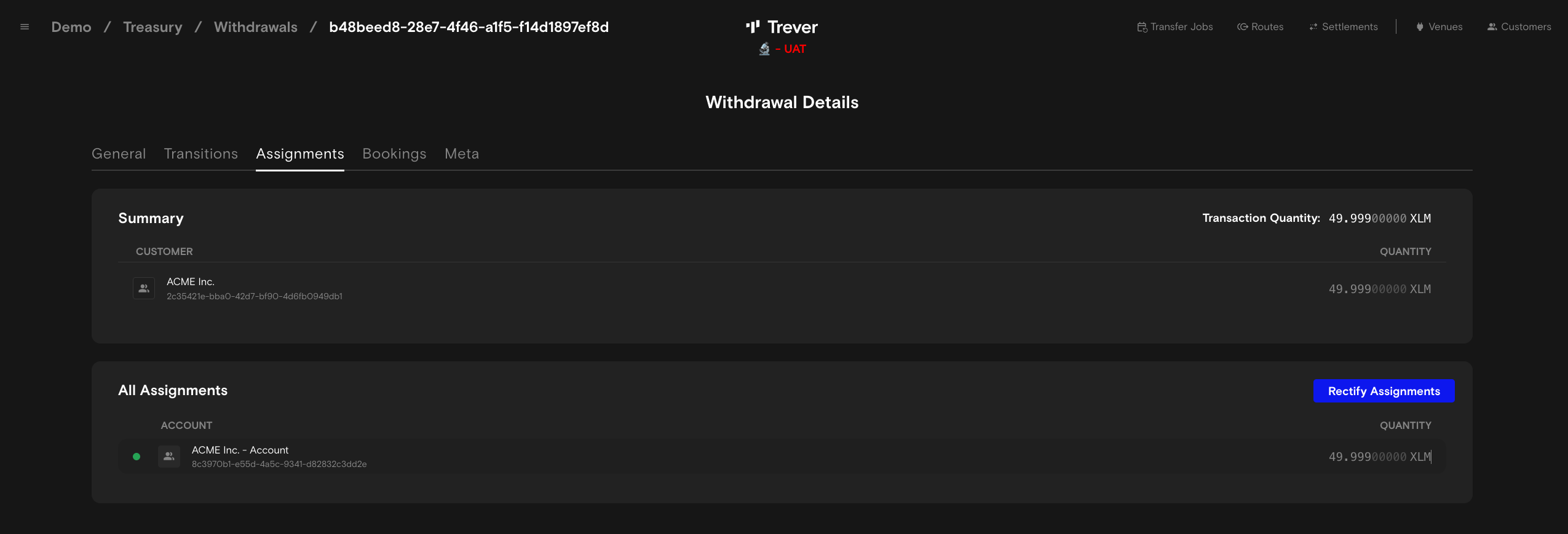
Task: Click the ACME Inc. - Account avatar icon
Action: [169, 457]
